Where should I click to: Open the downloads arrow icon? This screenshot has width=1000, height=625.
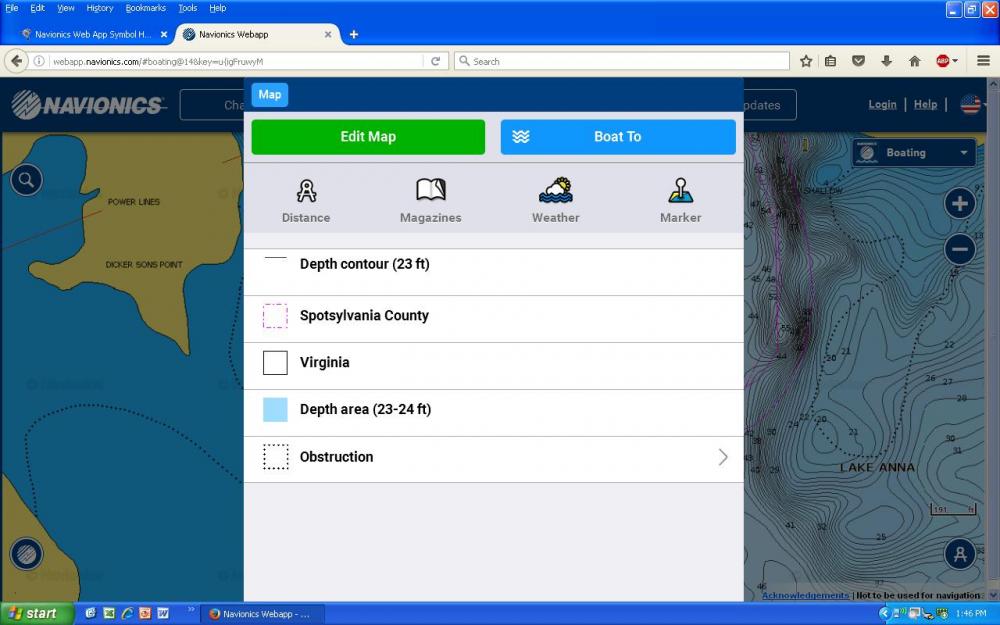886,61
